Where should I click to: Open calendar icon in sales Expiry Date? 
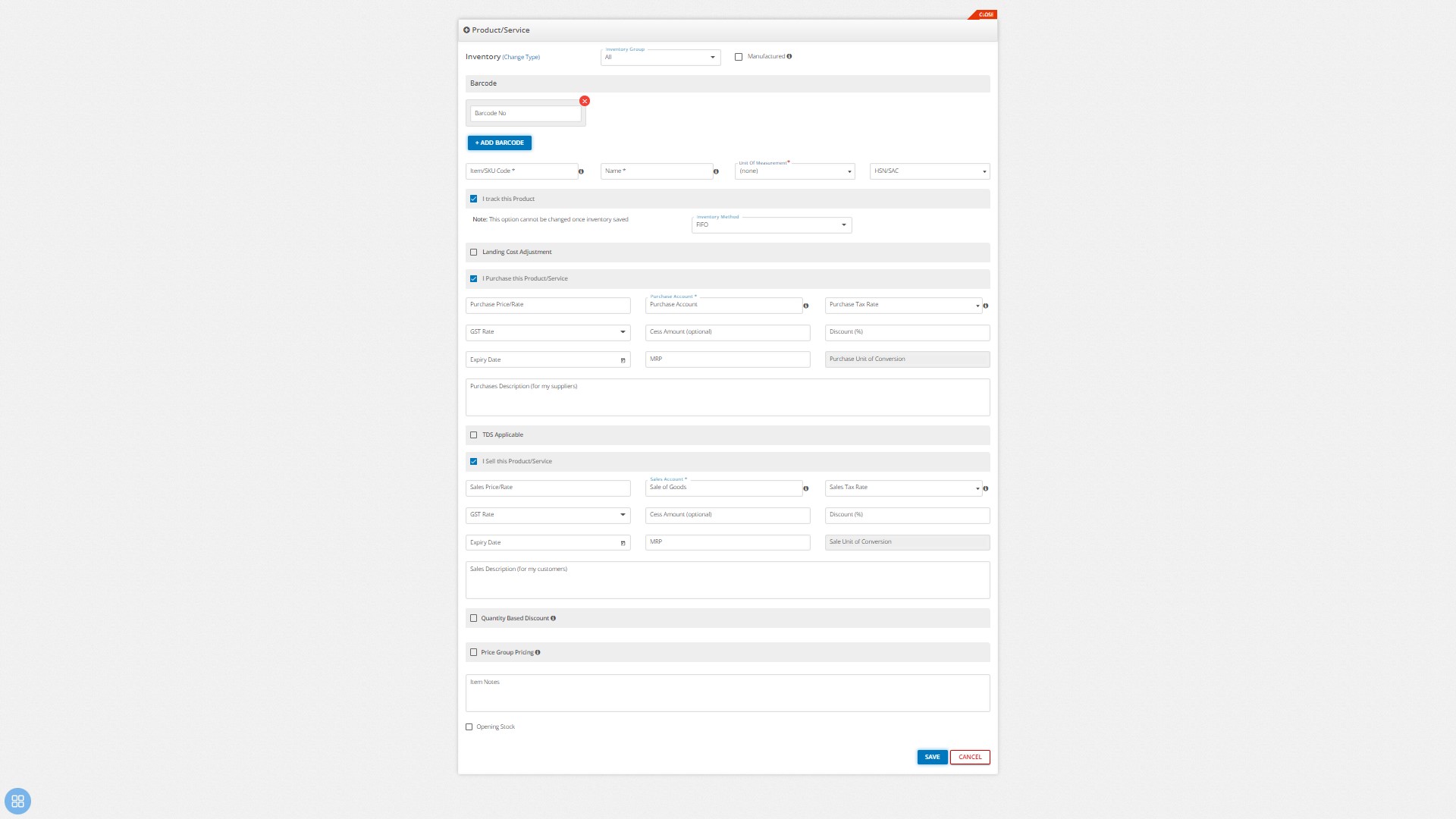pos(623,544)
